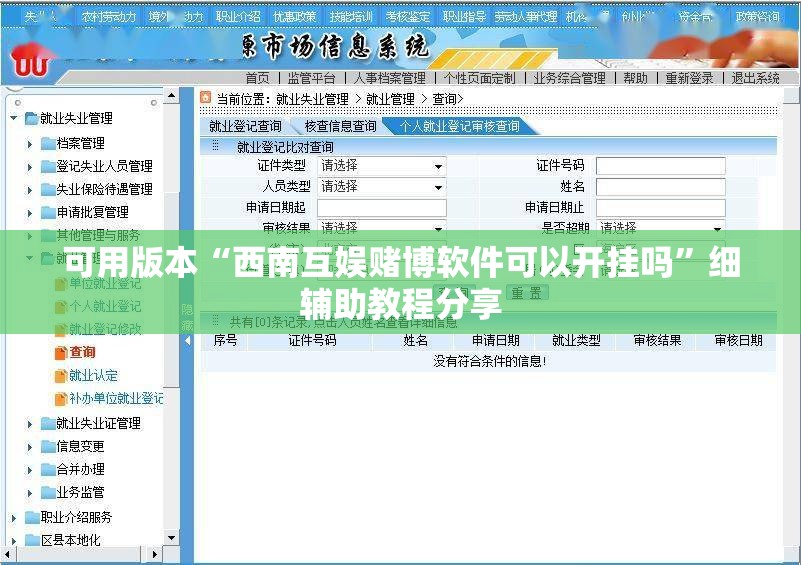Click the 区县本地化 folder icon
This screenshot has width=801, height=565.
tap(32, 540)
